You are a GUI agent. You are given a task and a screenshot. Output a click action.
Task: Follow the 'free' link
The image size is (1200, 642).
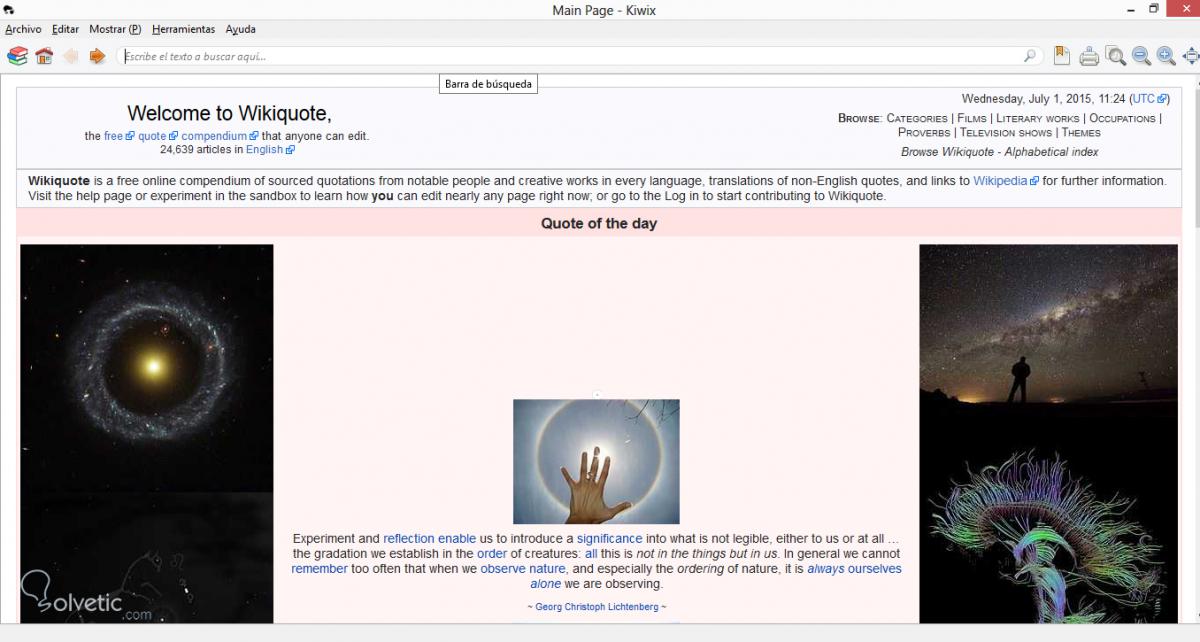tap(113, 136)
